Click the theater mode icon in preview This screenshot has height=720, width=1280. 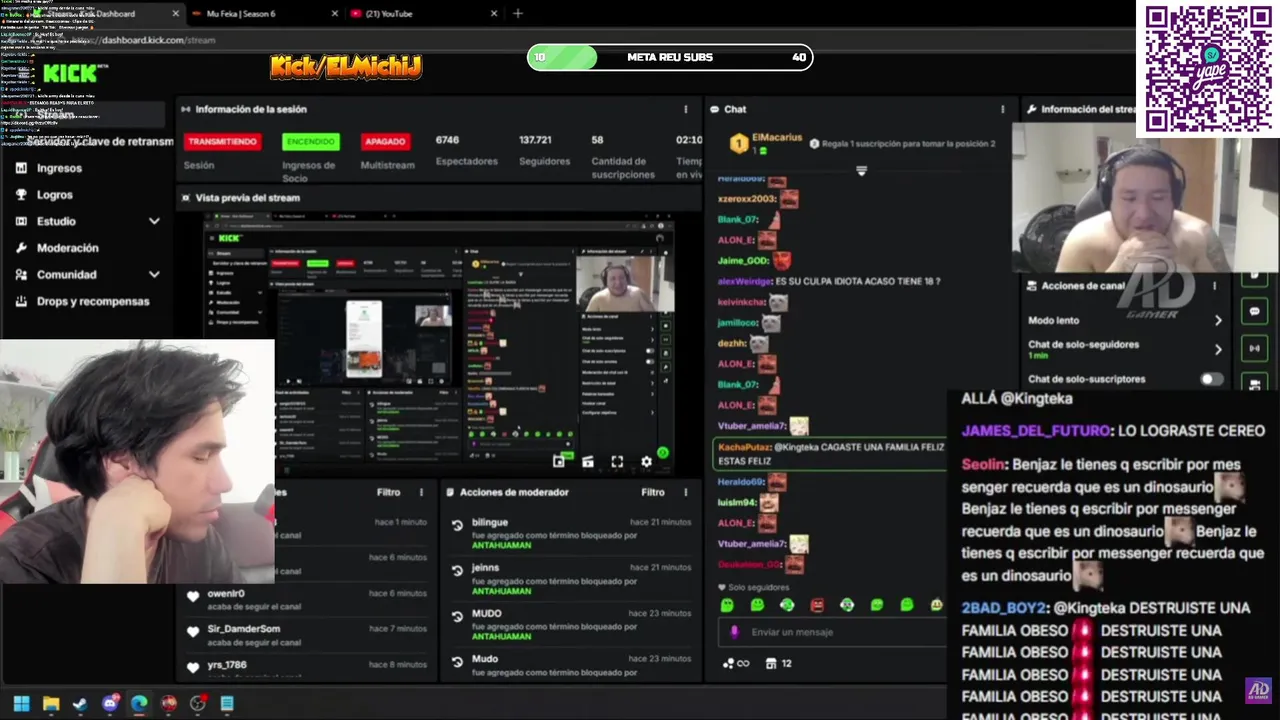(x=588, y=461)
